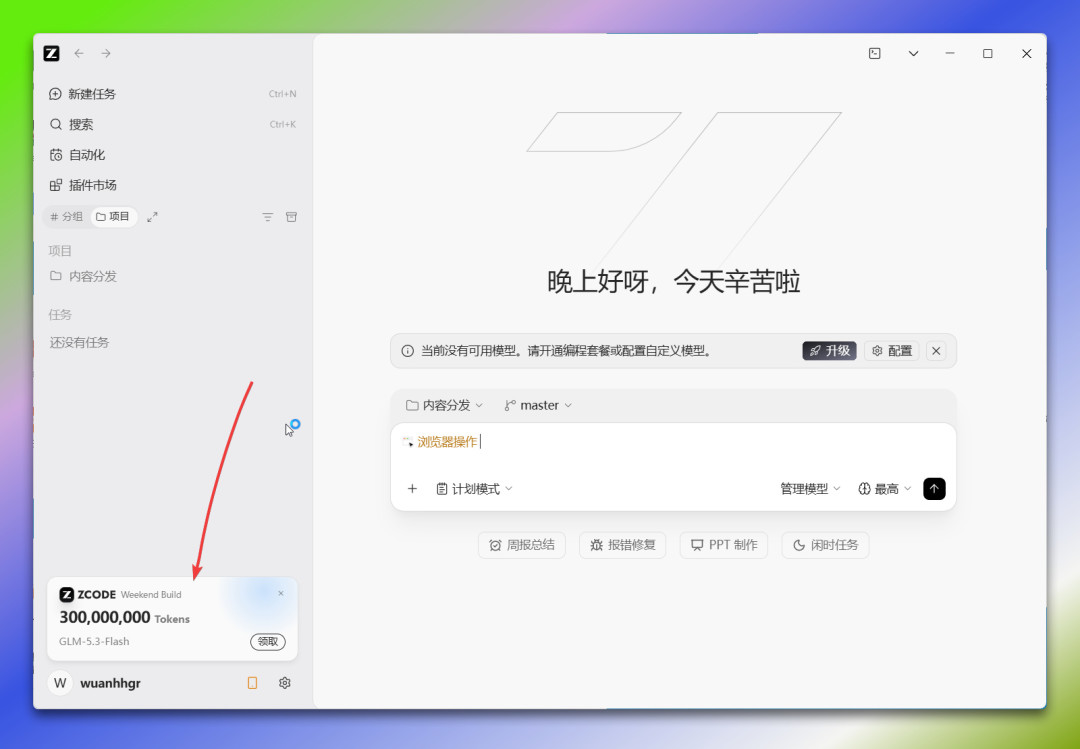The image size is (1080, 749).
Task: Click the 升级 upgrade button
Action: [x=829, y=351]
